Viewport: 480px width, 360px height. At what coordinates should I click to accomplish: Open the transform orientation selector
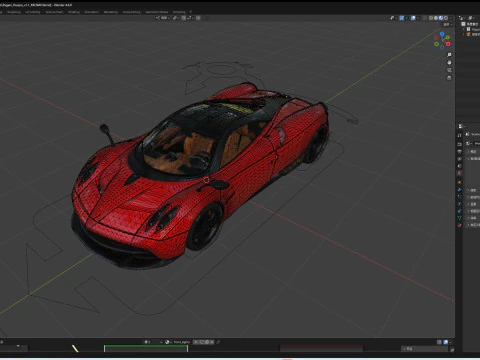pos(163,18)
